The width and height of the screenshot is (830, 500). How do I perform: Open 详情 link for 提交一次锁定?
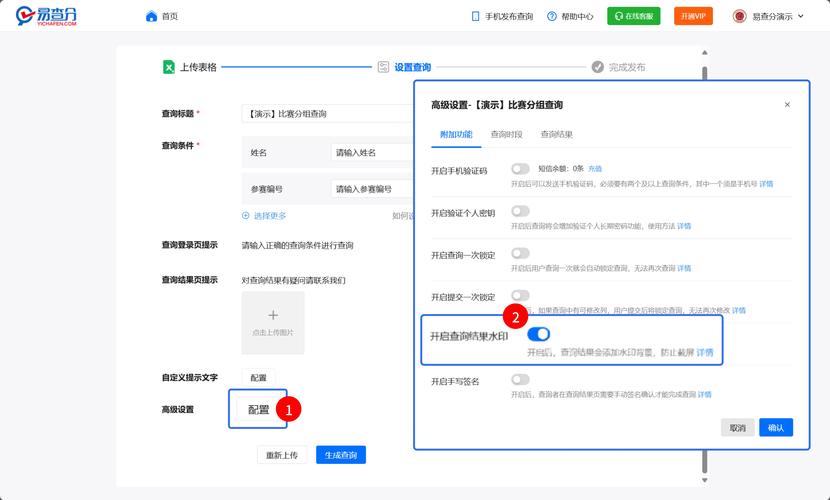tap(739, 310)
